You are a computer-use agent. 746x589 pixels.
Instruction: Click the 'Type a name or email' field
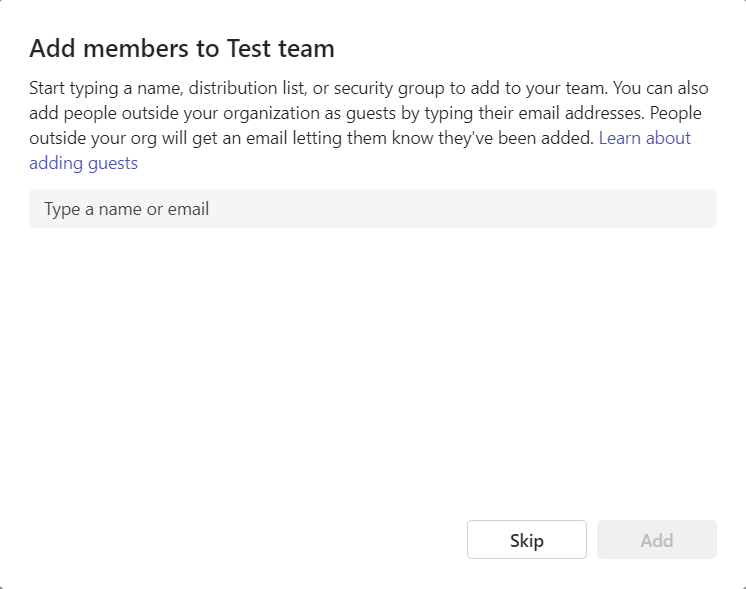click(373, 208)
